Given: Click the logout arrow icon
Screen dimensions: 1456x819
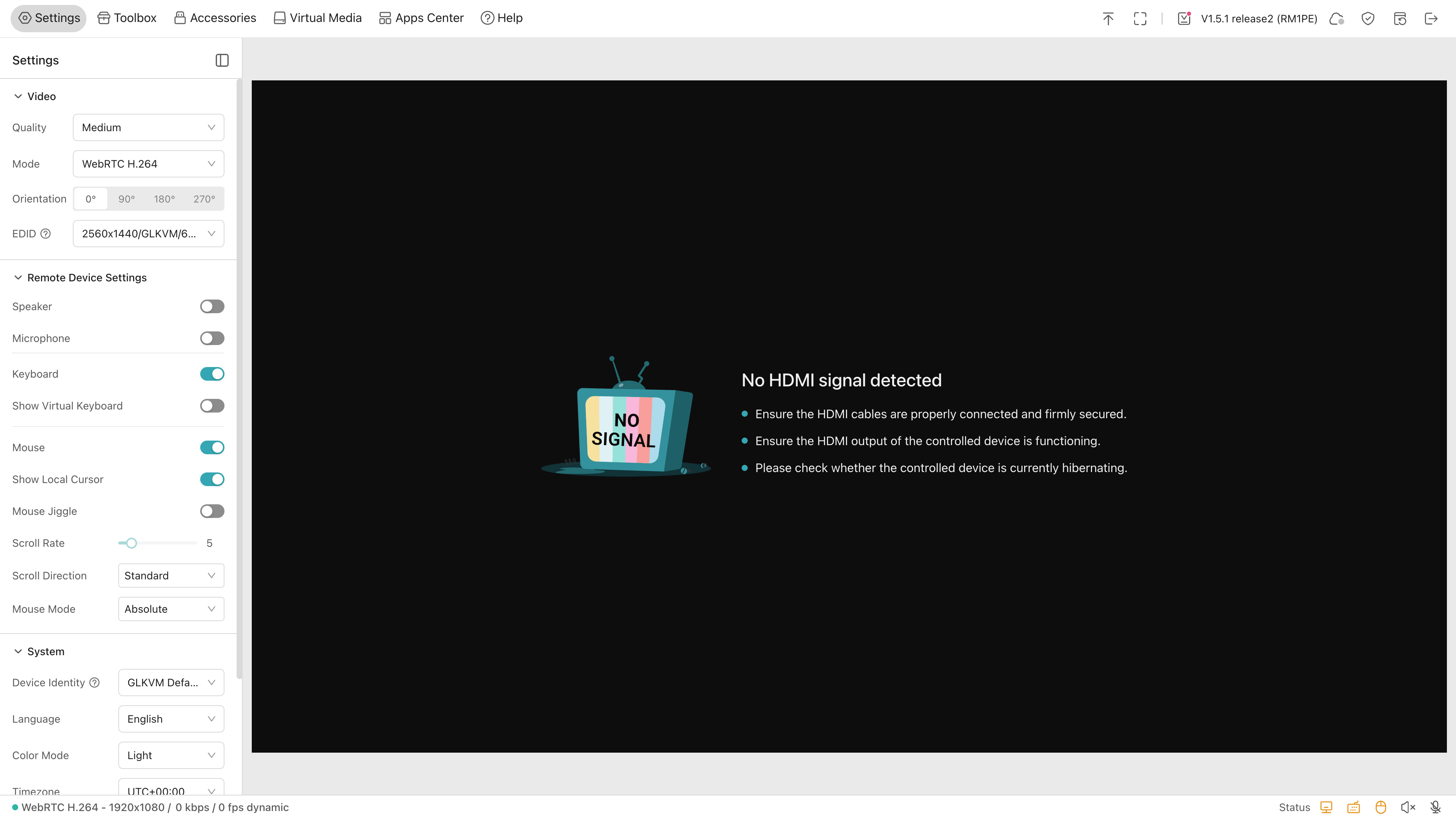Looking at the screenshot, I should pos(1431,19).
